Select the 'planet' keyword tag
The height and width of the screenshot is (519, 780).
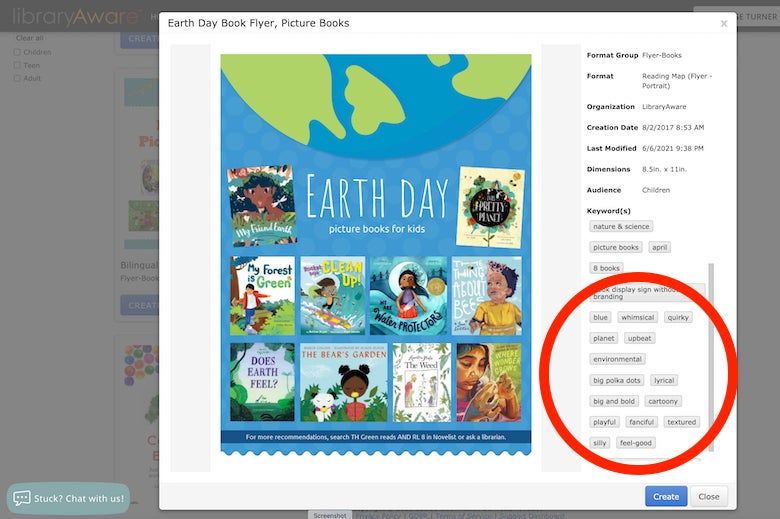click(x=603, y=338)
